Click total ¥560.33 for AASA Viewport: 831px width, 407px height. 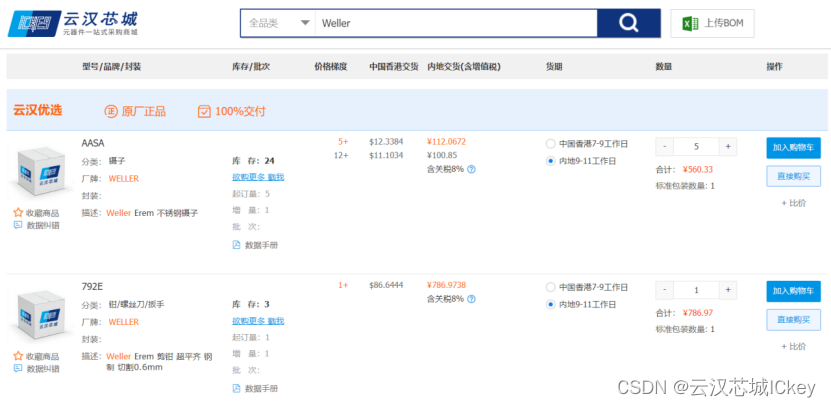coord(698,170)
